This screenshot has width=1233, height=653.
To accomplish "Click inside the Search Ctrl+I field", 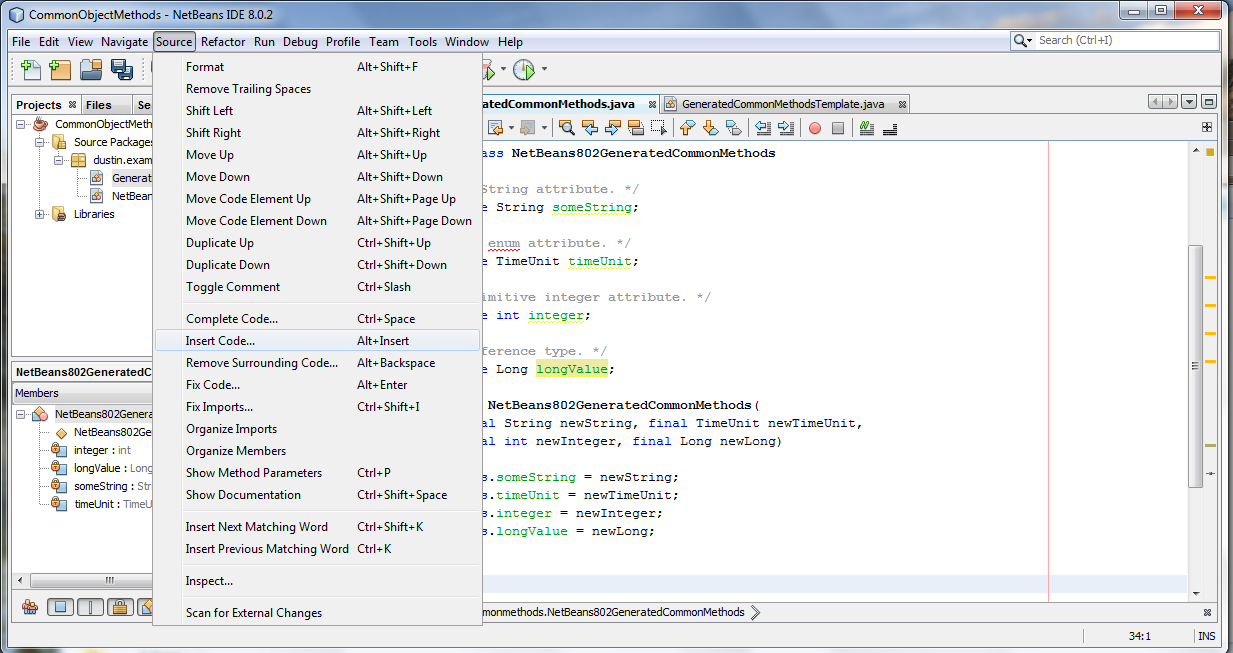I will point(1110,41).
